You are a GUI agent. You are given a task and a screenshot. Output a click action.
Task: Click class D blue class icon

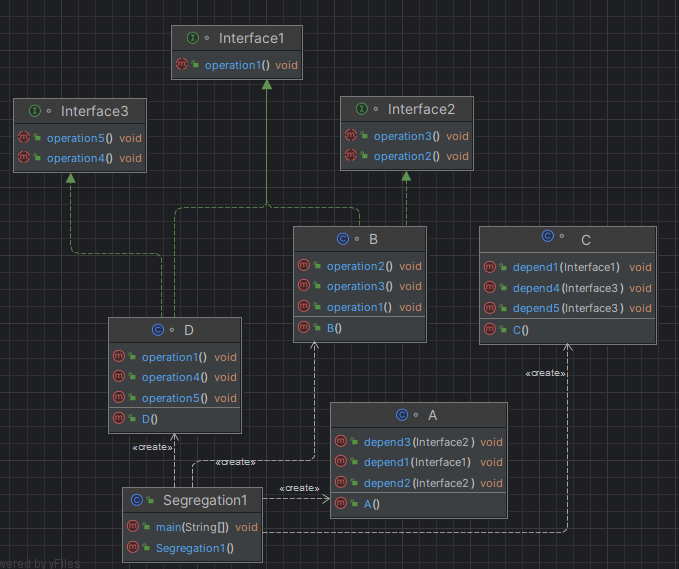pyautogui.click(x=157, y=329)
